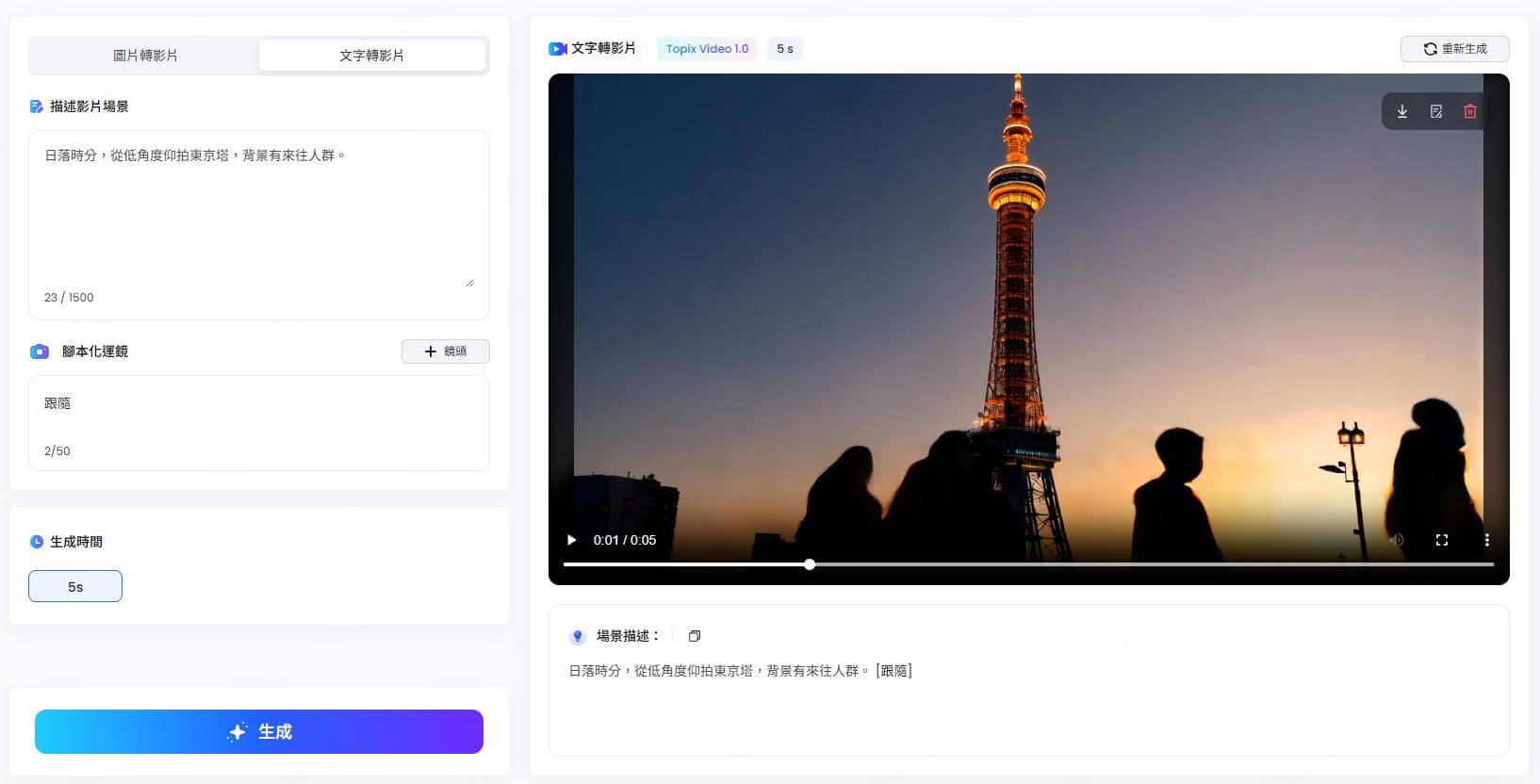The height and width of the screenshot is (784, 1540).
Task: Click the 重新生成 regenerate button
Action: point(1455,49)
